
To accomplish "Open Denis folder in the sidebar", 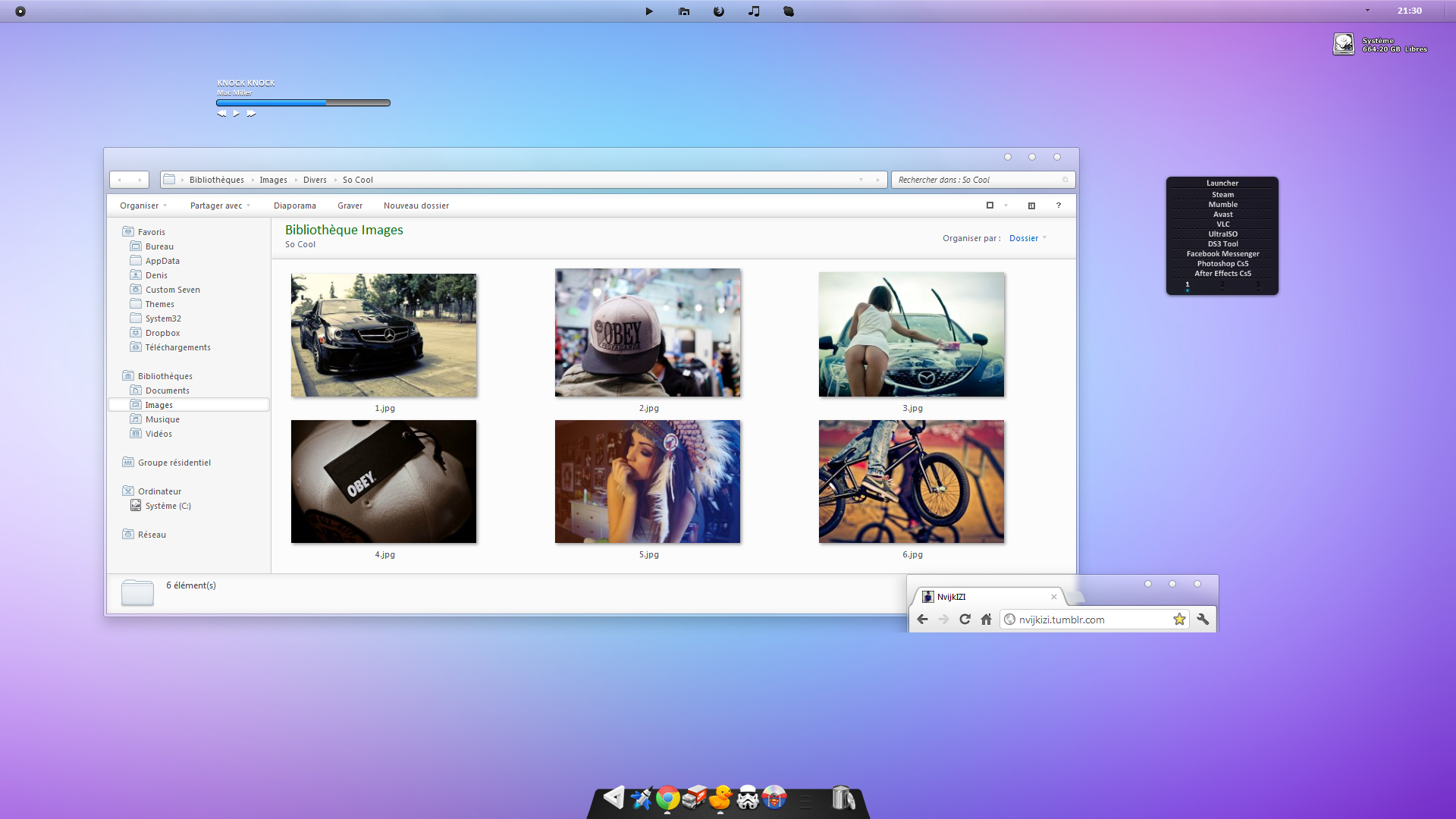I will (156, 275).
